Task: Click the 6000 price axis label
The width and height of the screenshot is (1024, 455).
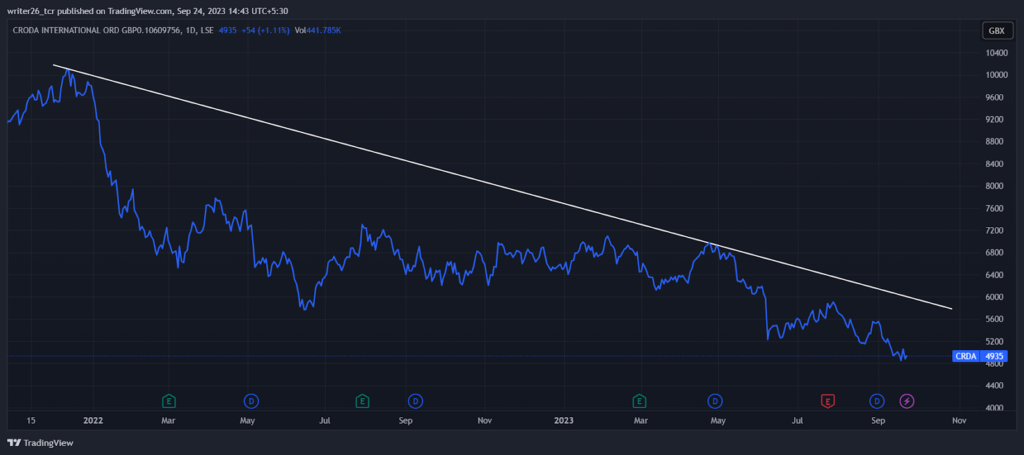Action: click(x=995, y=297)
